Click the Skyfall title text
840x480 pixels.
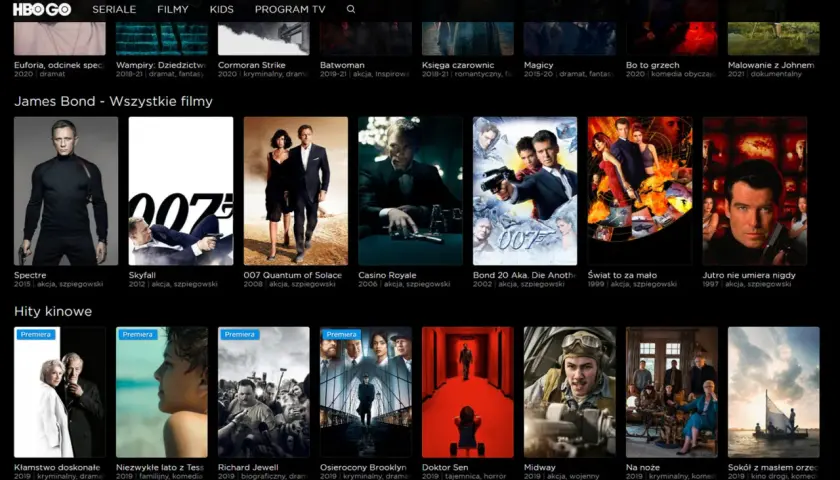click(142, 275)
